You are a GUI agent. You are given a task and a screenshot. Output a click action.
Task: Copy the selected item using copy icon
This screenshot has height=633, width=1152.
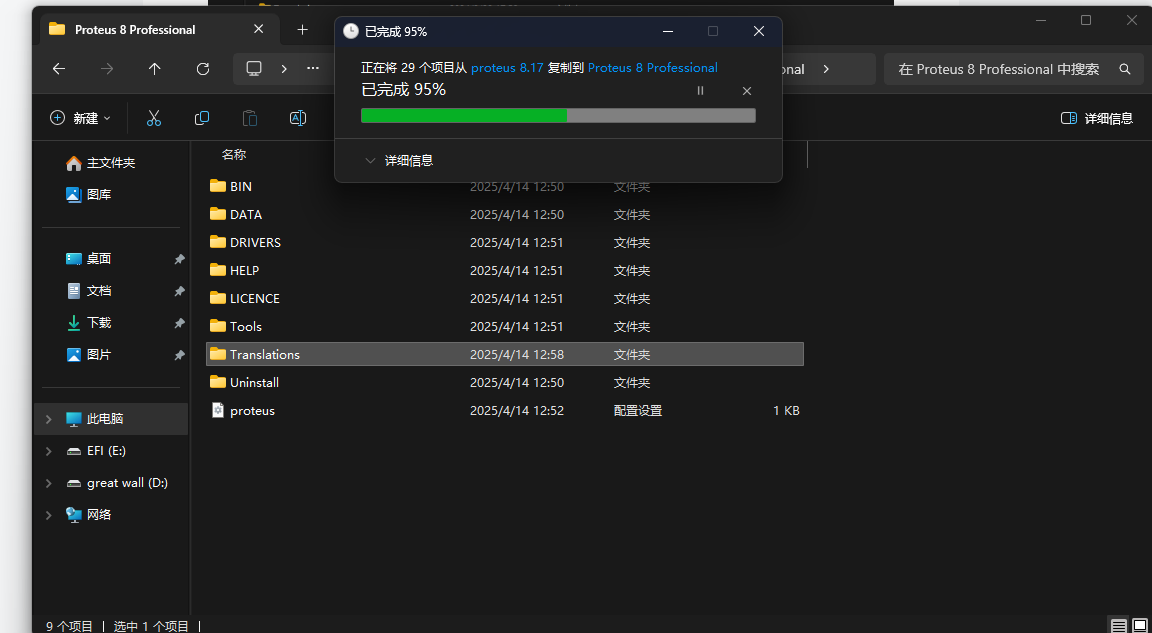(x=201, y=117)
